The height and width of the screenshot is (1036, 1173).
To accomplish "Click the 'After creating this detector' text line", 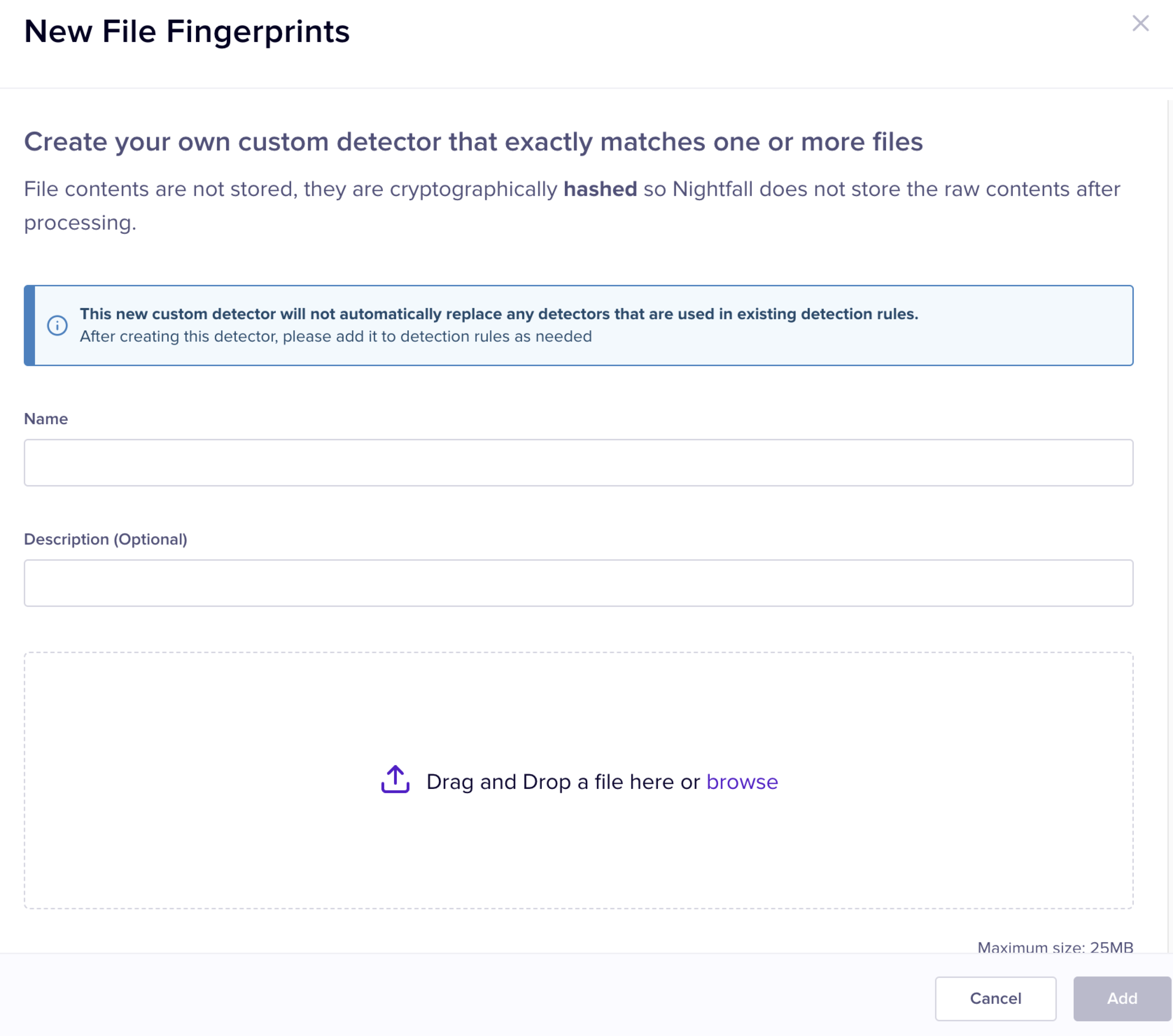I will point(336,336).
